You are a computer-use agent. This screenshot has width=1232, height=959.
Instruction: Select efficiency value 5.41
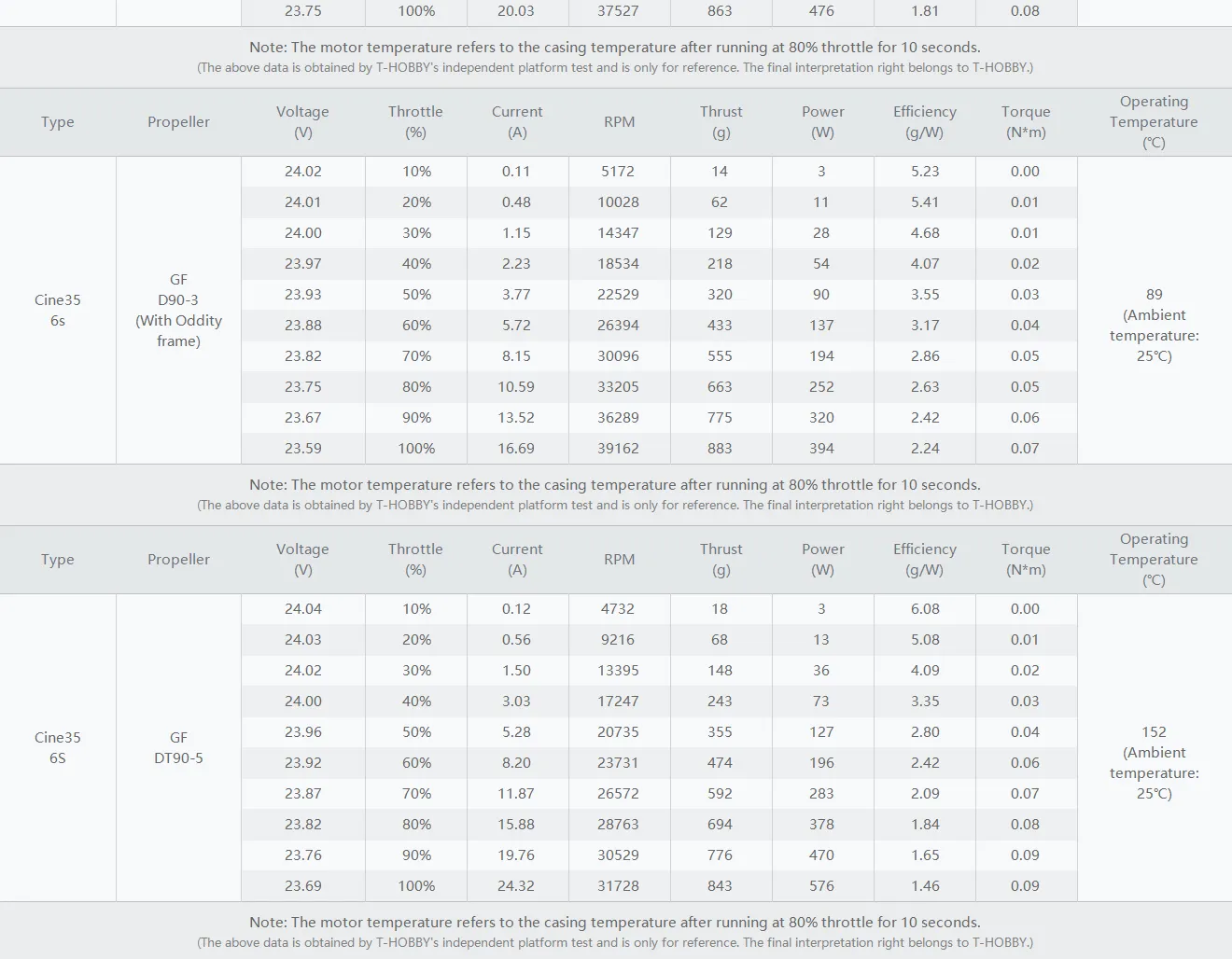point(924,202)
